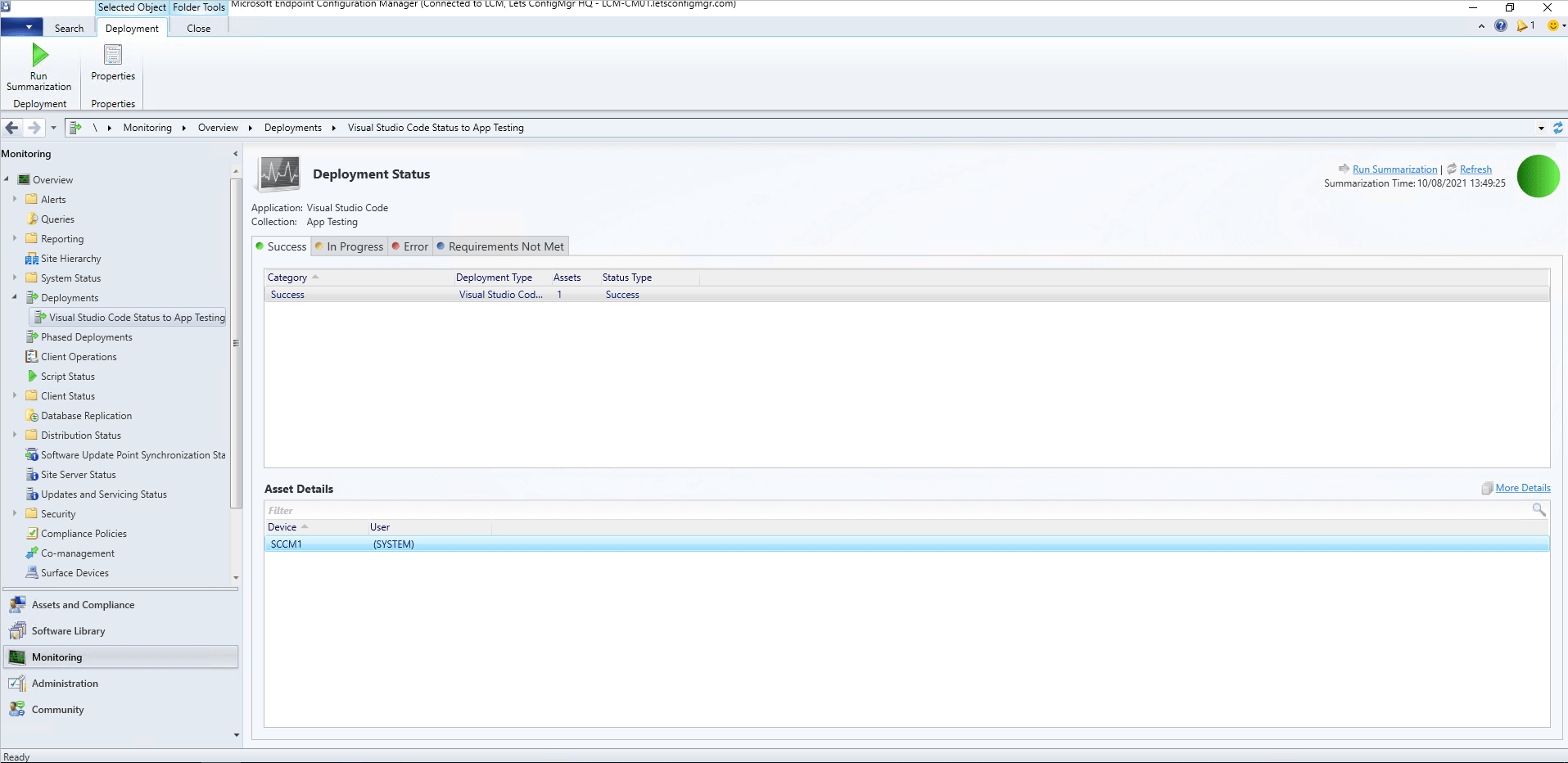Click the Software Update Point Synchronization icon
The height and width of the screenshot is (763, 1568).
pyautogui.click(x=32, y=455)
